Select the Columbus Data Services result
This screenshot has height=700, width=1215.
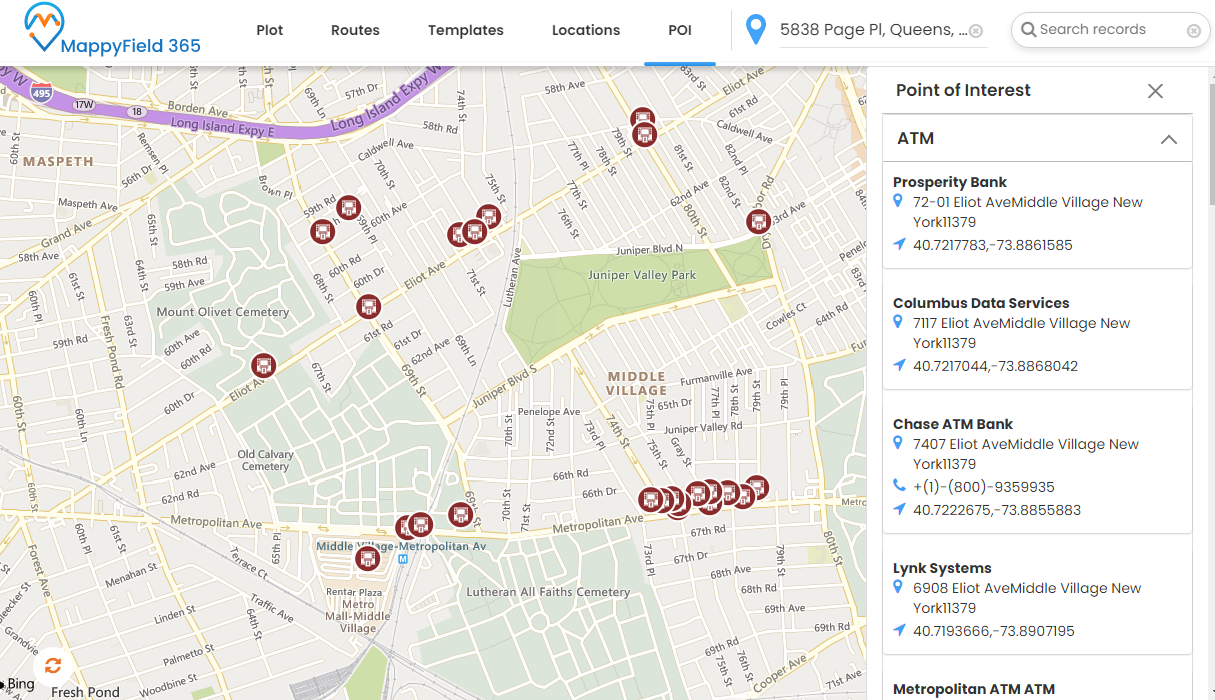(981, 303)
